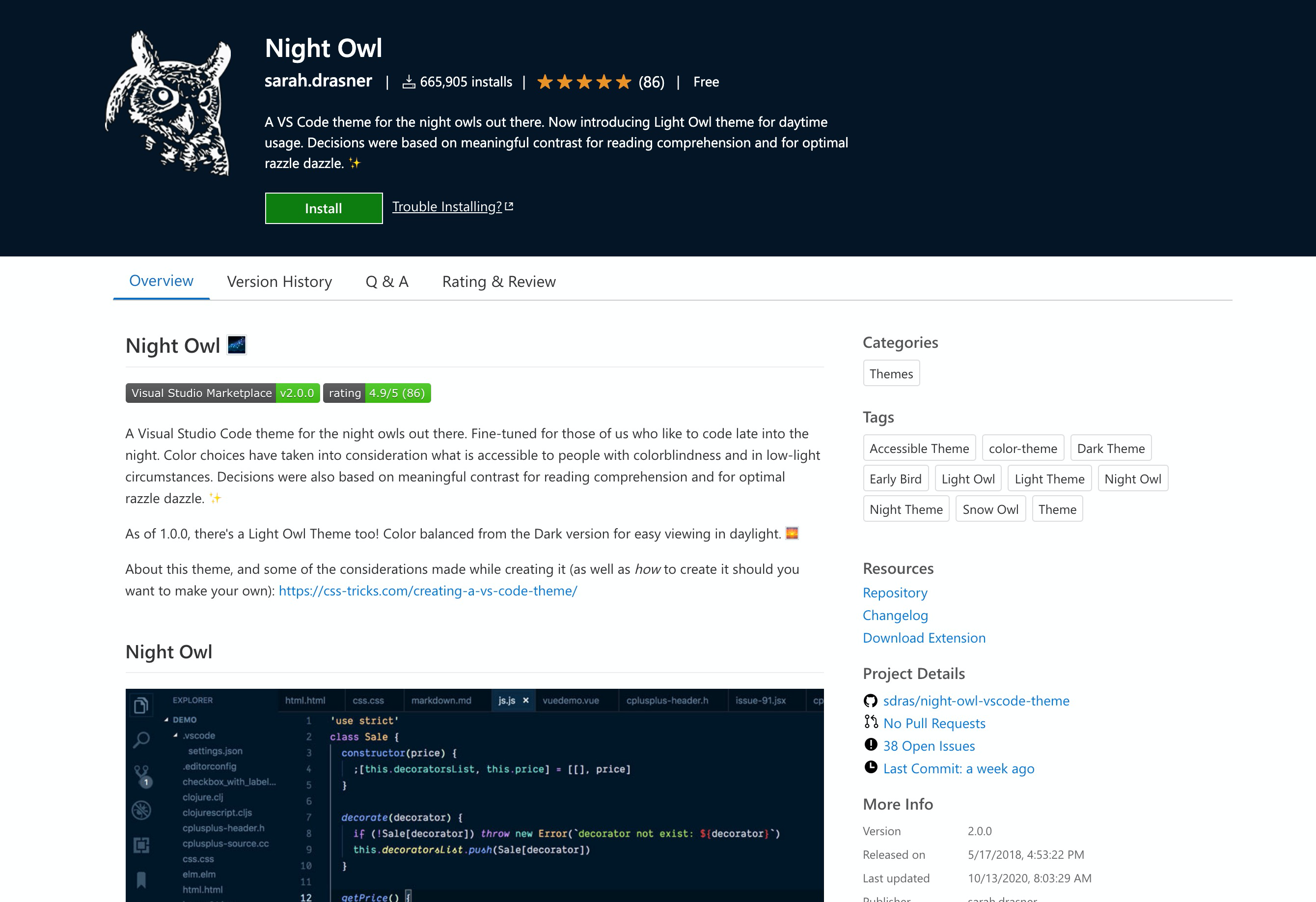Image resolution: width=1316 pixels, height=902 pixels.
Task: Open the 38 Open Issues link
Action: (929, 746)
